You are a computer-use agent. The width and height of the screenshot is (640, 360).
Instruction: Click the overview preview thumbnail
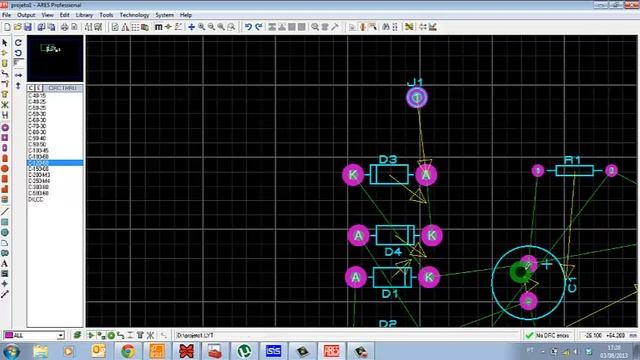click(x=55, y=58)
